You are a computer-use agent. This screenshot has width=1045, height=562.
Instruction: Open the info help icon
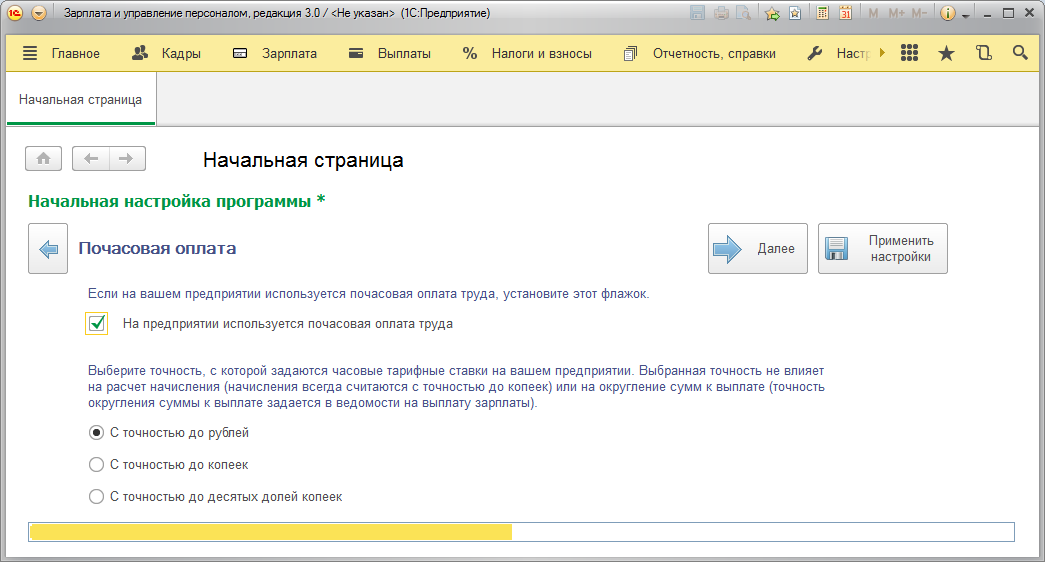[948, 13]
